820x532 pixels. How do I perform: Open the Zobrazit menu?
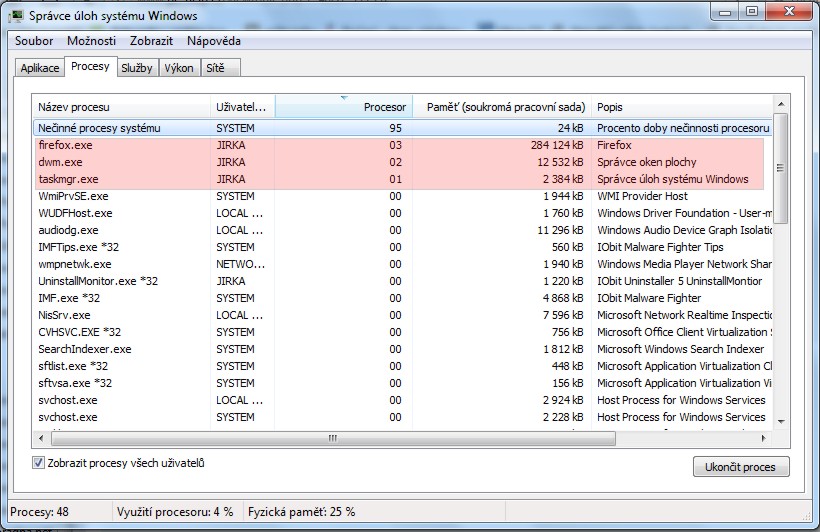point(151,41)
